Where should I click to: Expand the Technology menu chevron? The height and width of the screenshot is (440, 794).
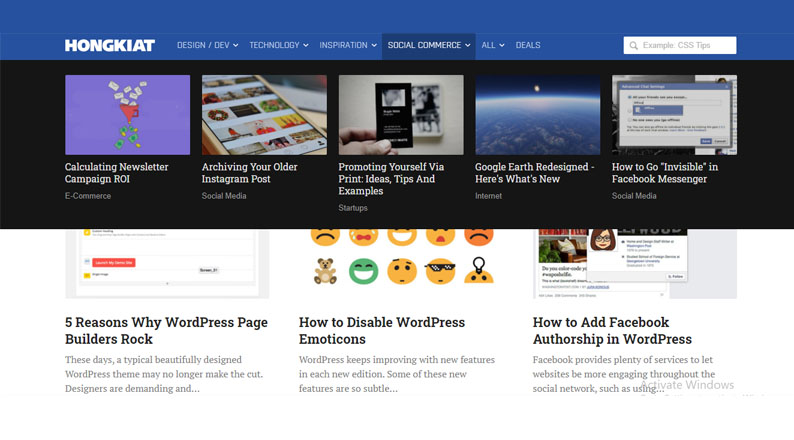(x=306, y=46)
